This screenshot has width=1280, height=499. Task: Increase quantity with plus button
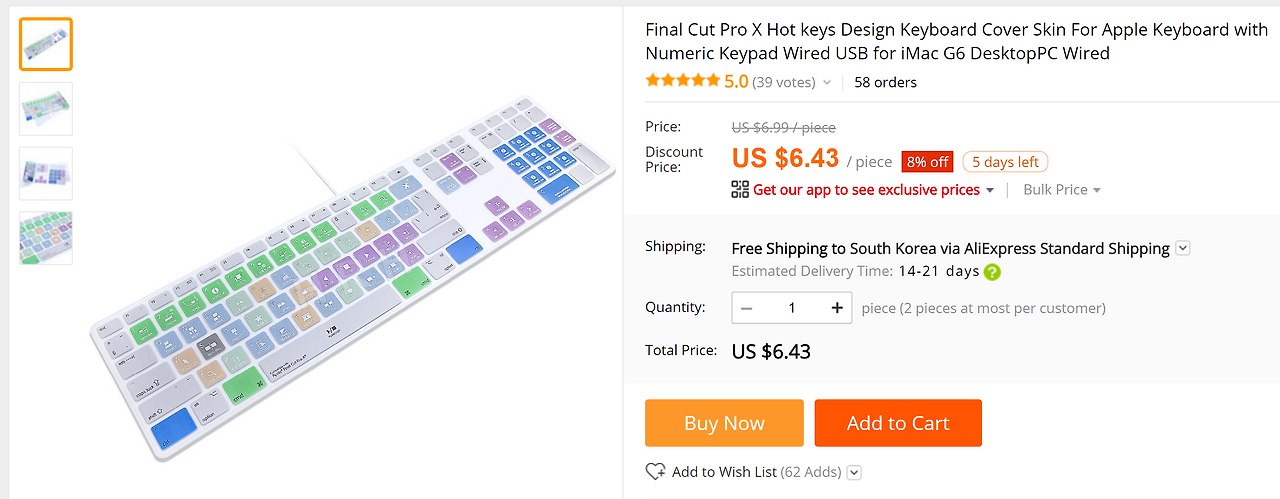click(x=837, y=308)
